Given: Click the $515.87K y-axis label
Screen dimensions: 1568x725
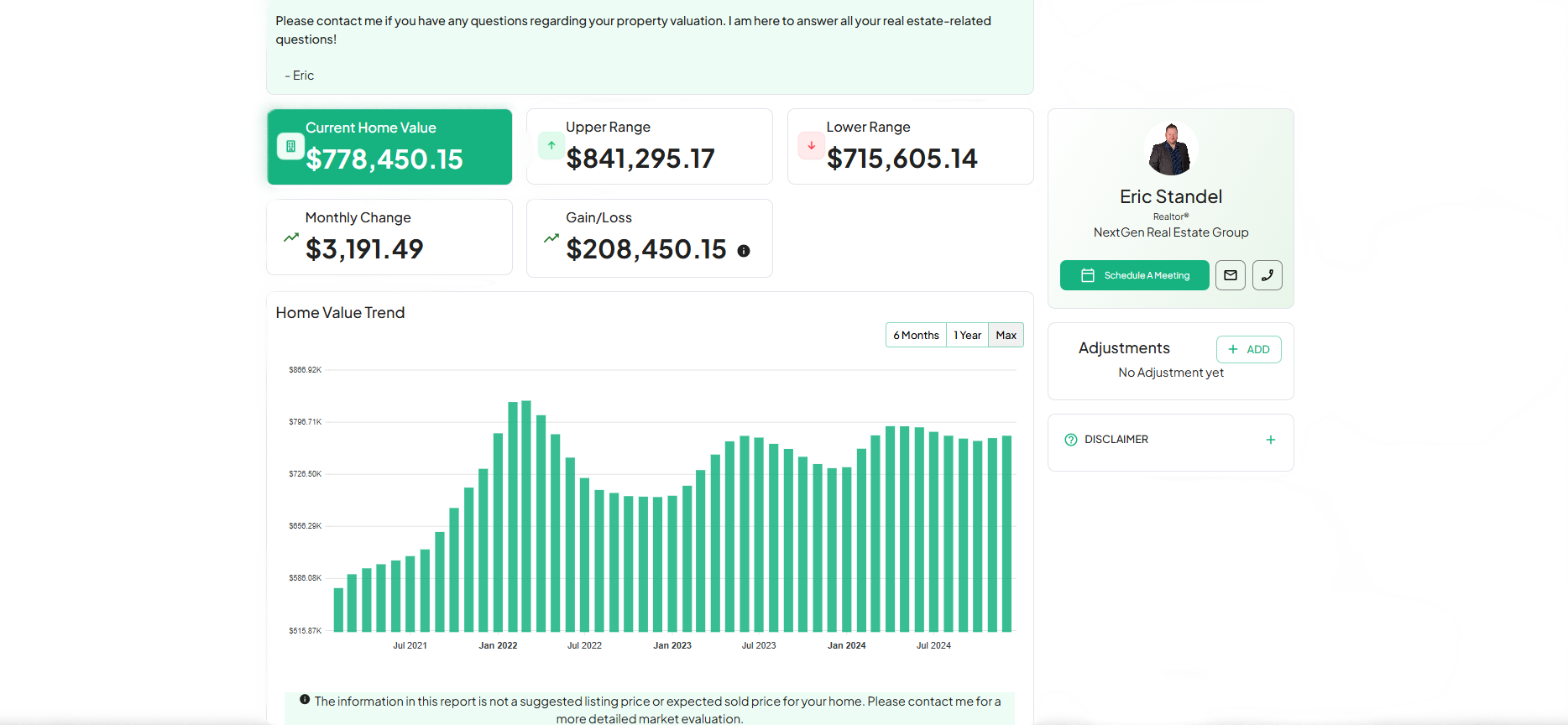Looking at the screenshot, I should tap(305, 630).
